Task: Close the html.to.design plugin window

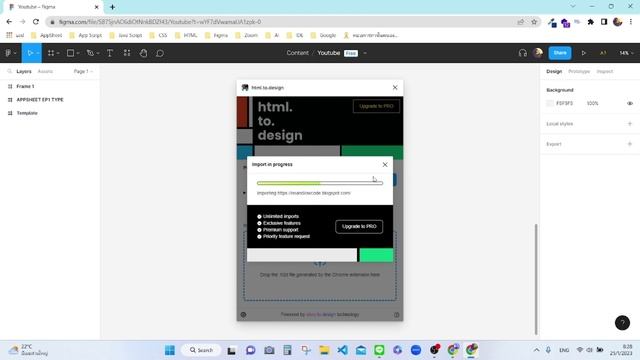Action: 395,87
